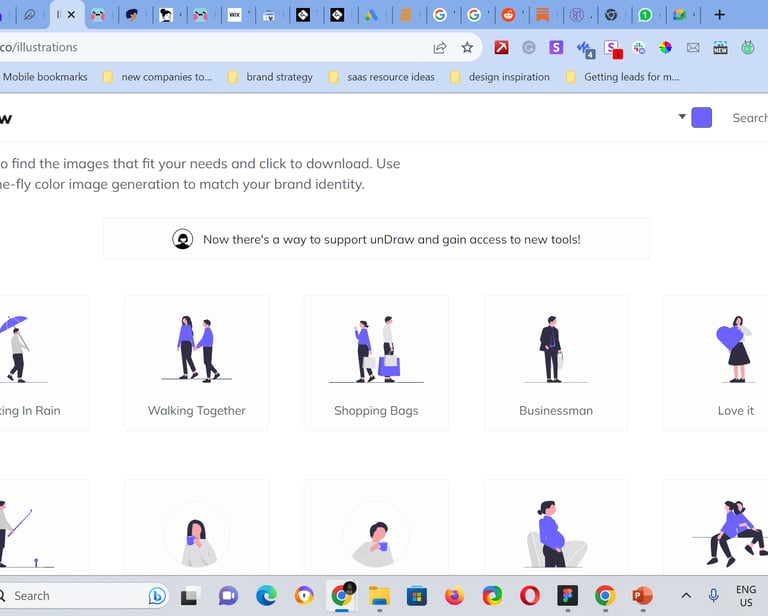
Task: Click the unDraw Search field
Action: point(749,118)
